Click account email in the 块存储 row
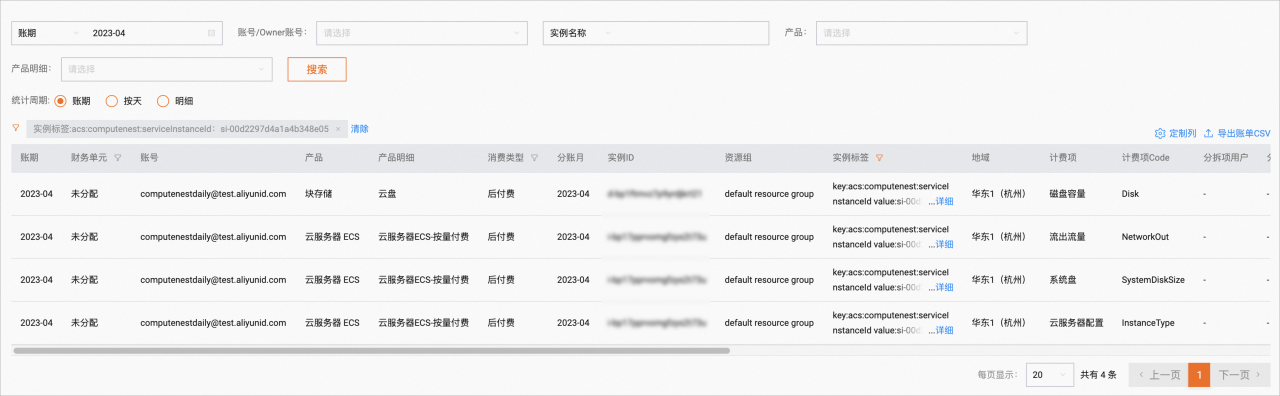This screenshot has width=1280, height=396. [x=213, y=194]
